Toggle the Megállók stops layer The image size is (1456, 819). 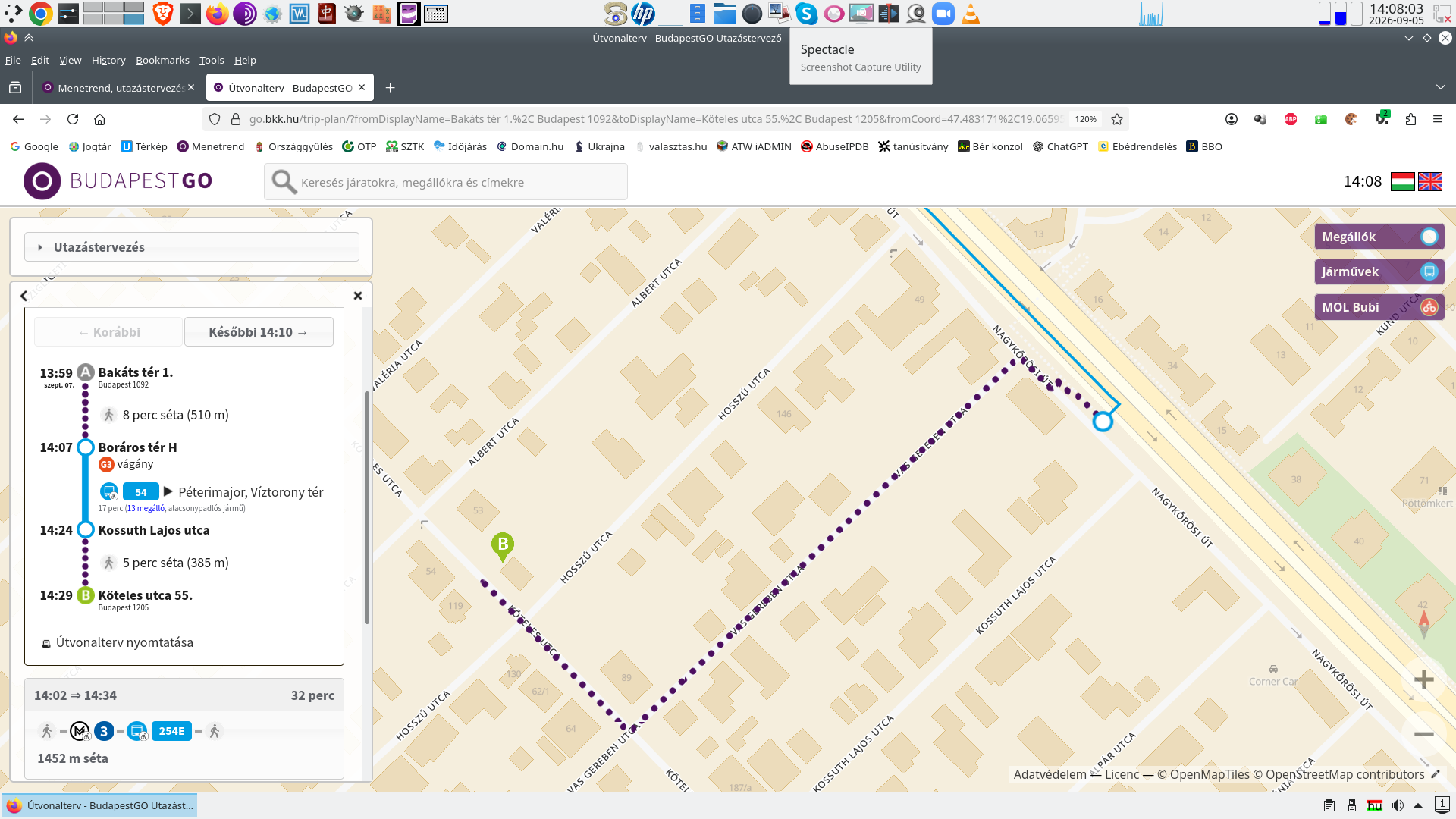(x=1379, y=237)
